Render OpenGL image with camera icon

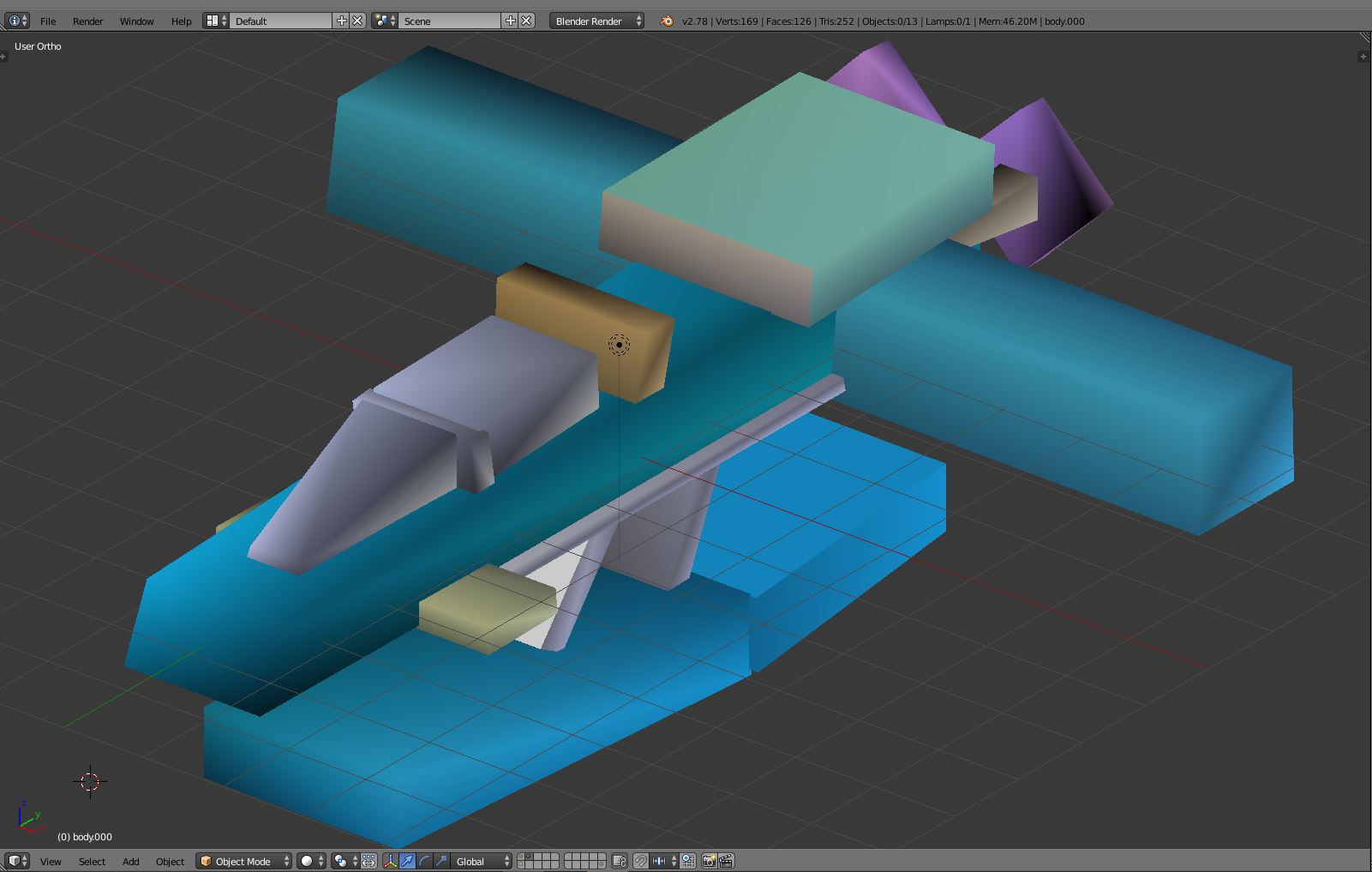point(709,861)
